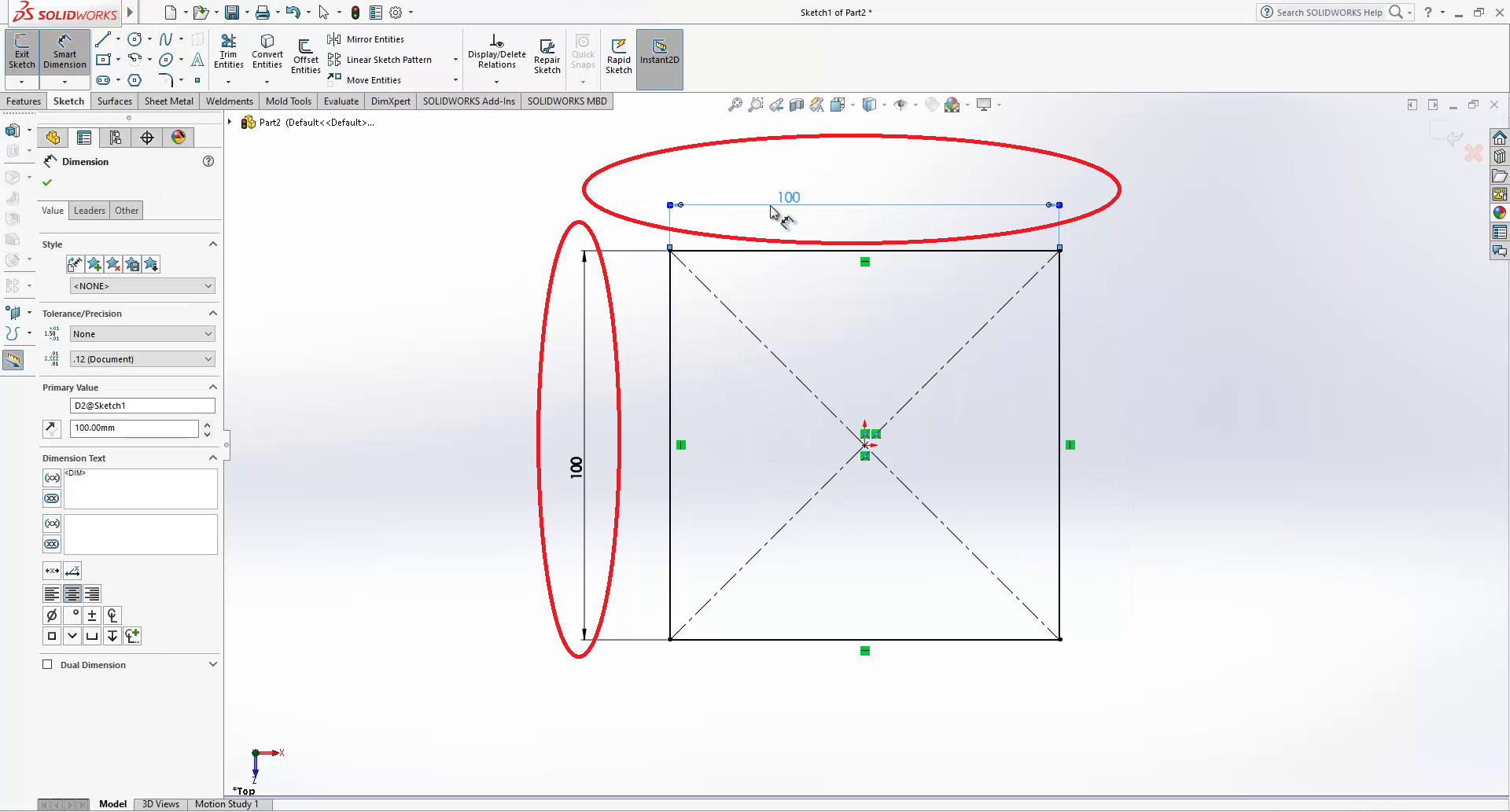Select center justify text alignment

click(72, 594)
